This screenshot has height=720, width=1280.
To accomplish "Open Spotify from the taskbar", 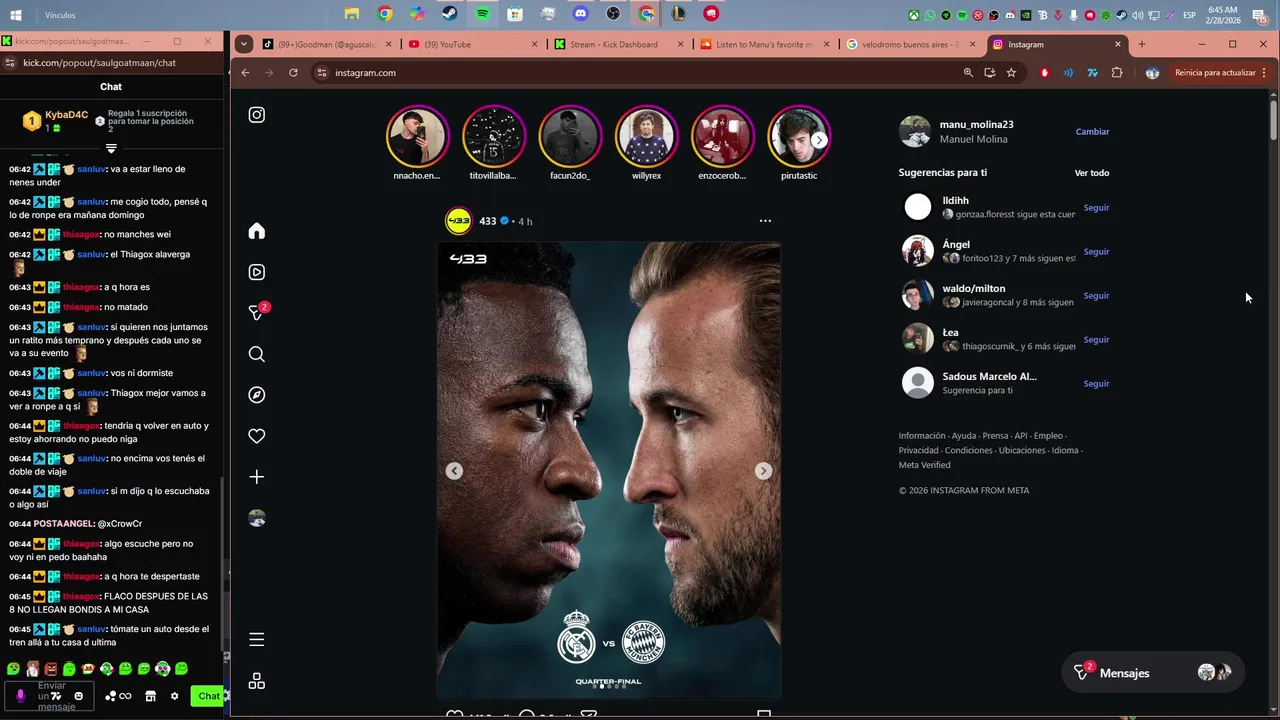I will pos(482,14).
